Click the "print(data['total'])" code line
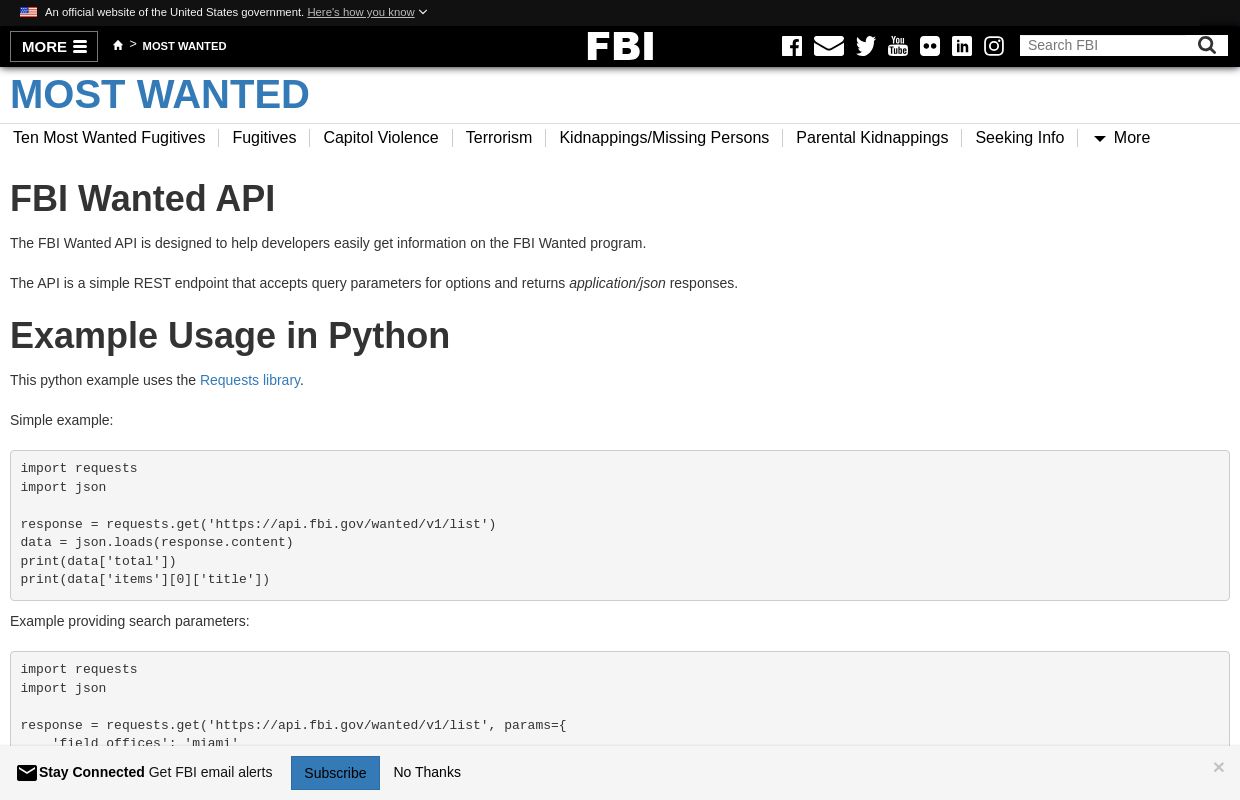The height and width of the screenshot is (800, 1240). [x=98, y=561]
